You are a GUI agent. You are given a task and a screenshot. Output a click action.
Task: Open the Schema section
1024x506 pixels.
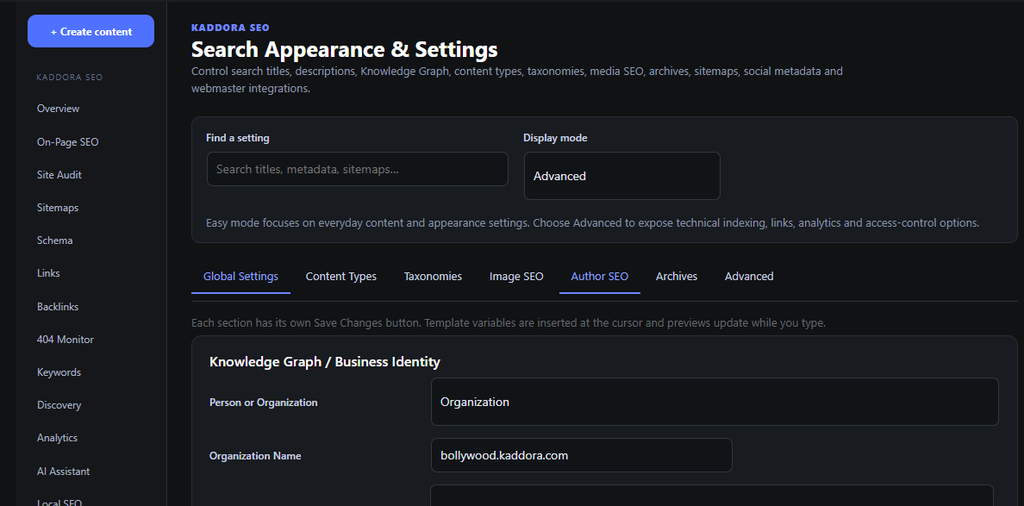[x=55, y=240]
